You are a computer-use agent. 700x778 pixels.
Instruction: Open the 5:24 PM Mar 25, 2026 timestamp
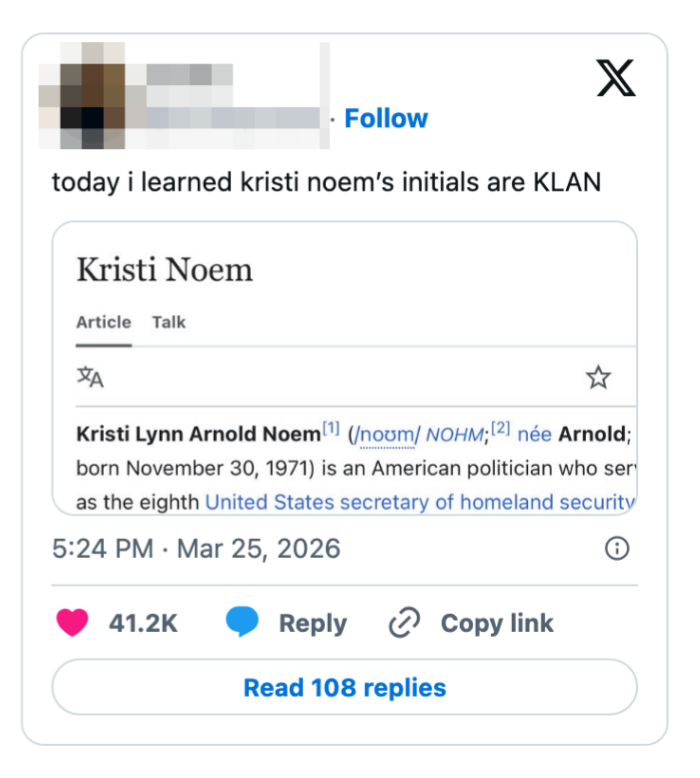click(x=196, y=548)
